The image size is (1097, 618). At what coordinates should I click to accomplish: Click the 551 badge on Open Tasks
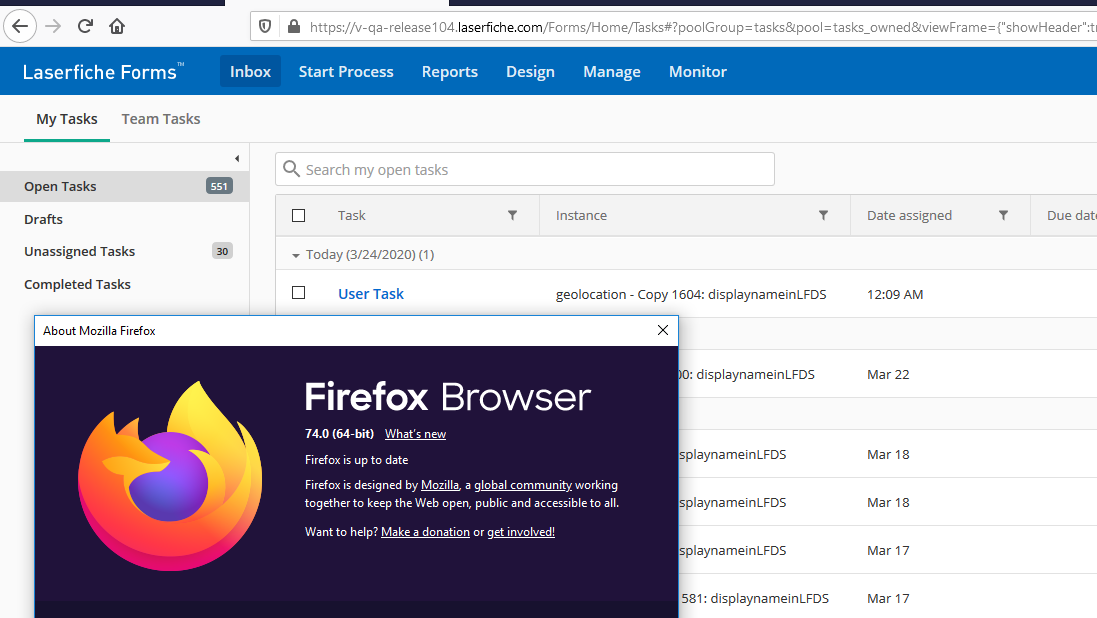[x=219, y=186]
